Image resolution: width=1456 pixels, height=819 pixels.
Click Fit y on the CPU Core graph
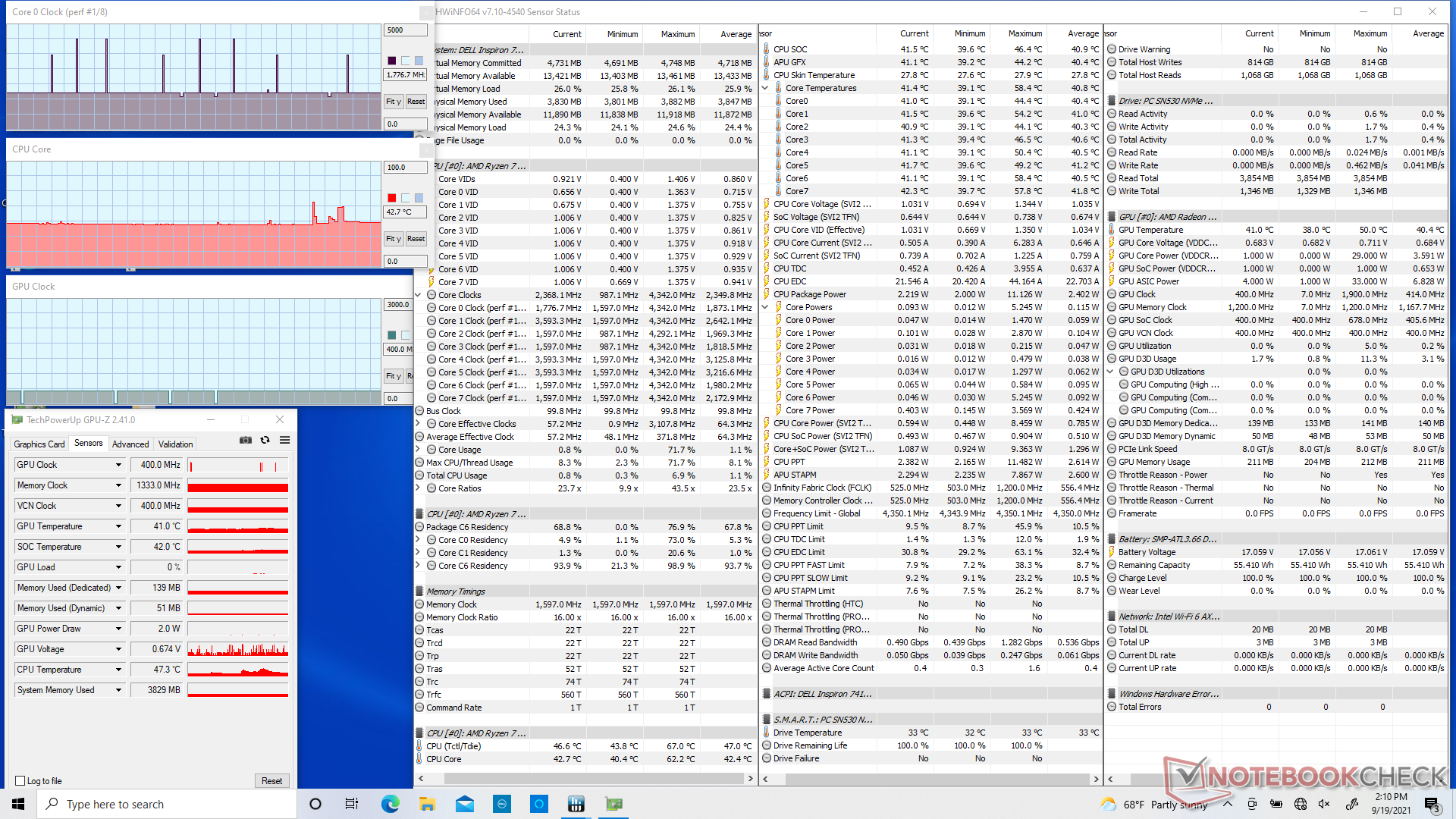tap(393, 239)
